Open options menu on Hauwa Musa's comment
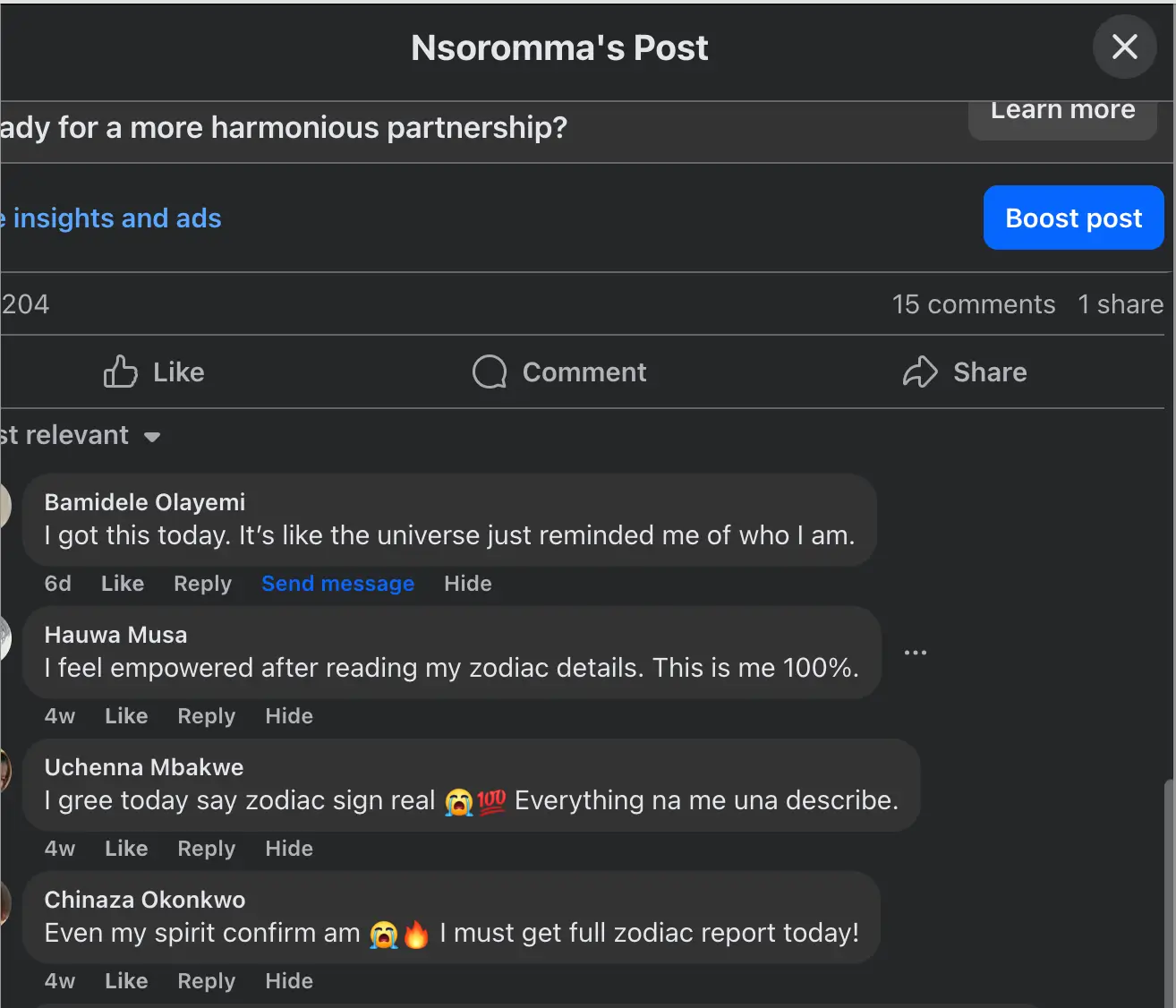 point(915,652)
